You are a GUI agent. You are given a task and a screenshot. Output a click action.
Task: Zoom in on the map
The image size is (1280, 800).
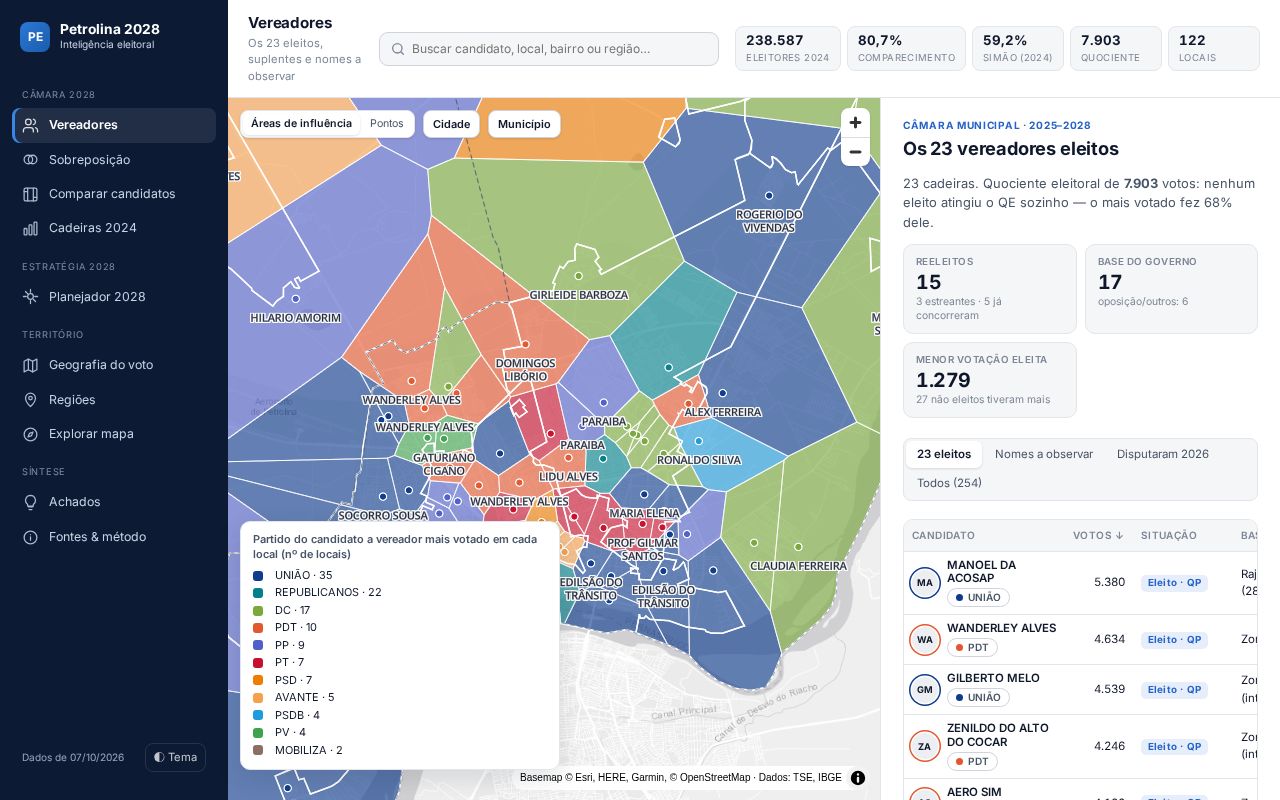tap(855, 123)
